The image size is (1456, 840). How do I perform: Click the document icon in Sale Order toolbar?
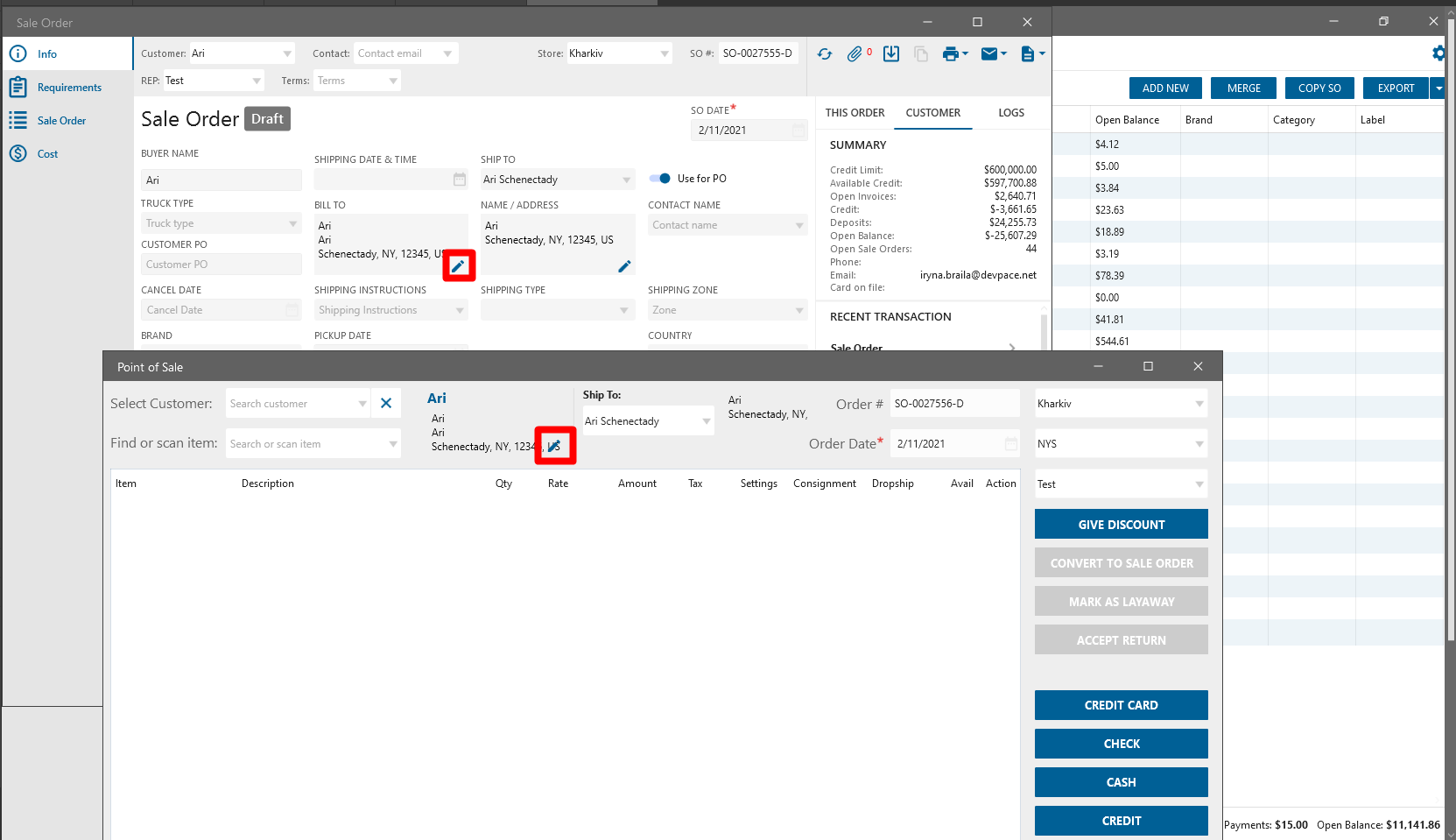tap(1028, 54)
